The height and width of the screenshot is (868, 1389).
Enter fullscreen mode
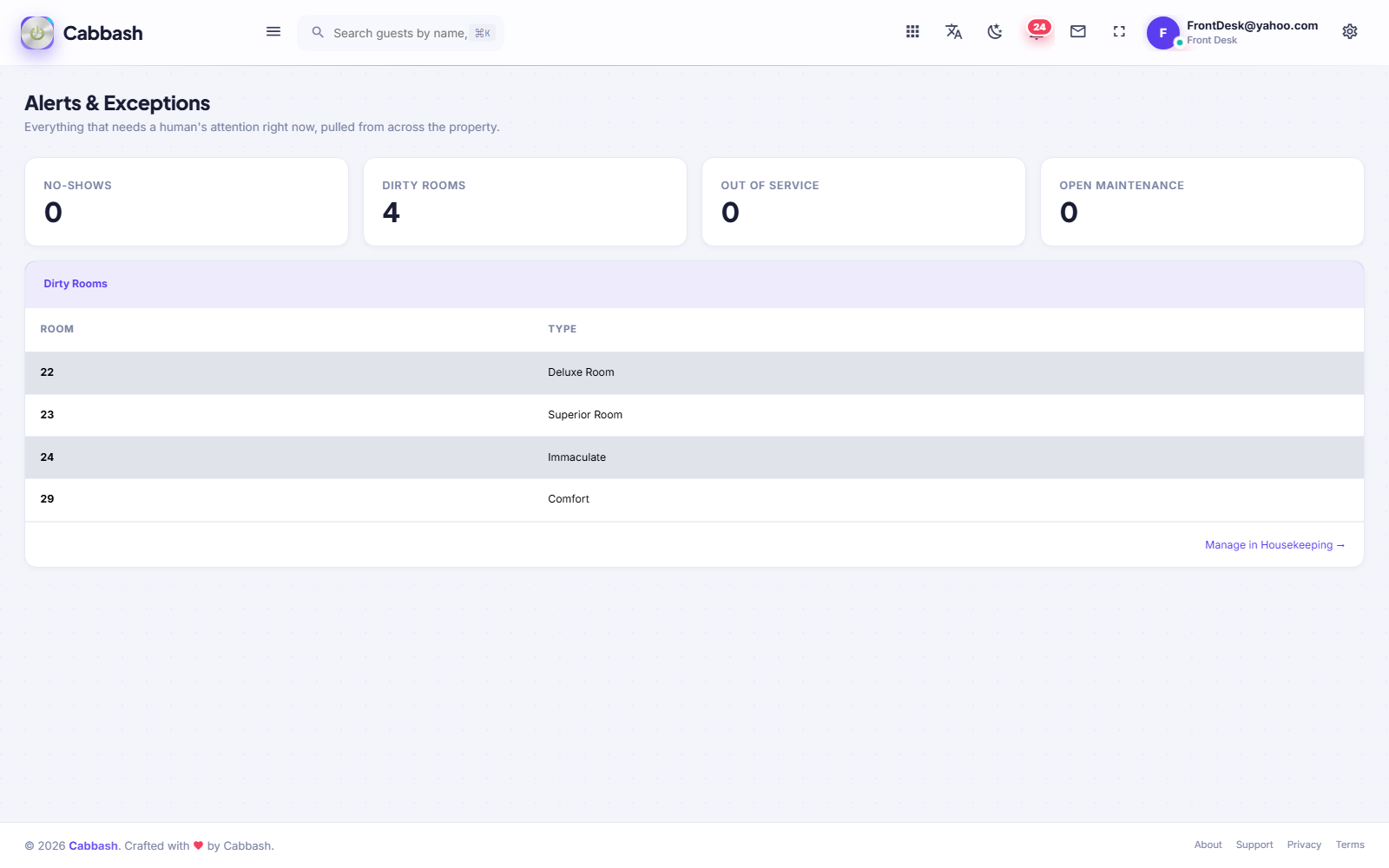point(1119,31)
